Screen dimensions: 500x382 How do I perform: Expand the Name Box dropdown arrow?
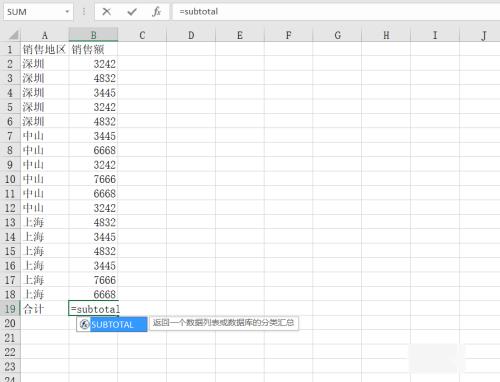(x=67, y=12)
